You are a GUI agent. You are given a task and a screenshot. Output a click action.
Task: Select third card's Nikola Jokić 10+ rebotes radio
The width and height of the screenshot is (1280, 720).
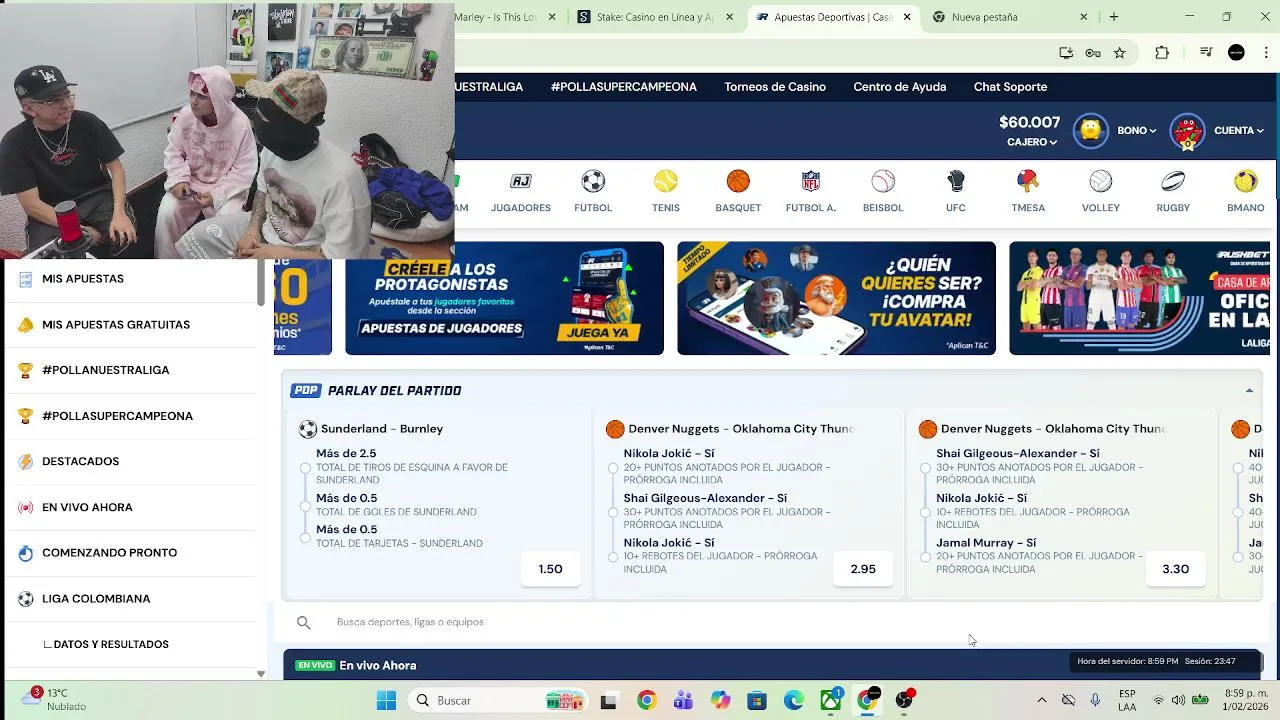tap(925, 512)
